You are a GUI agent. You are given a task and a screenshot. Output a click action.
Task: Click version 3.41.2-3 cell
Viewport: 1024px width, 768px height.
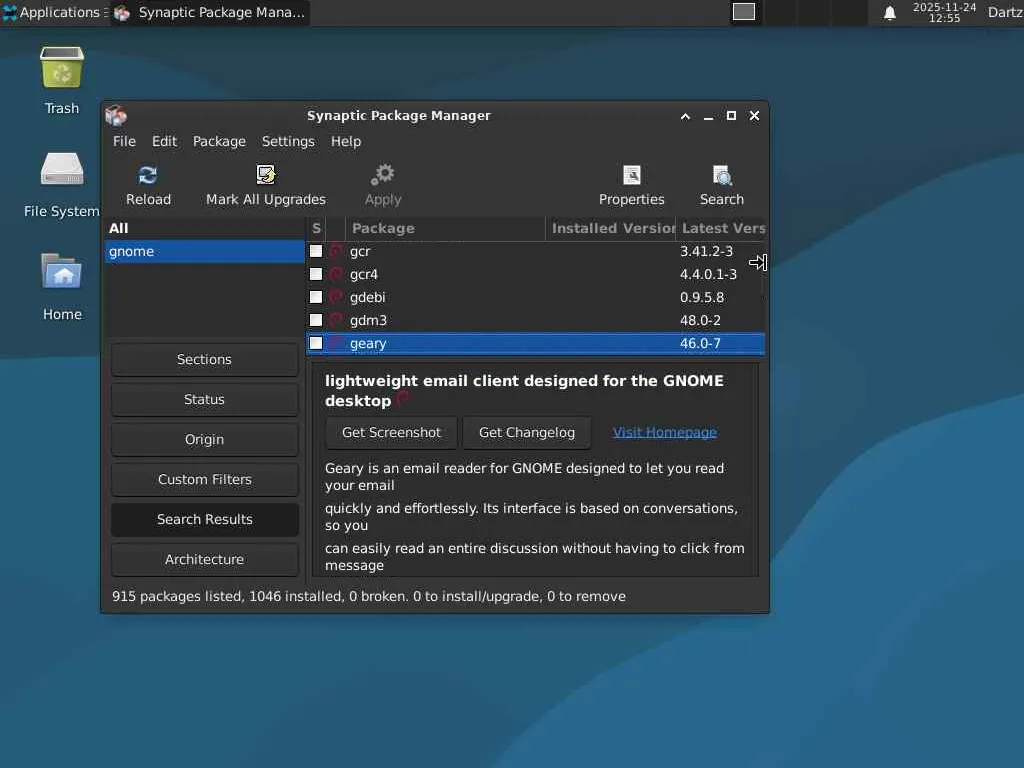[706, 251]
